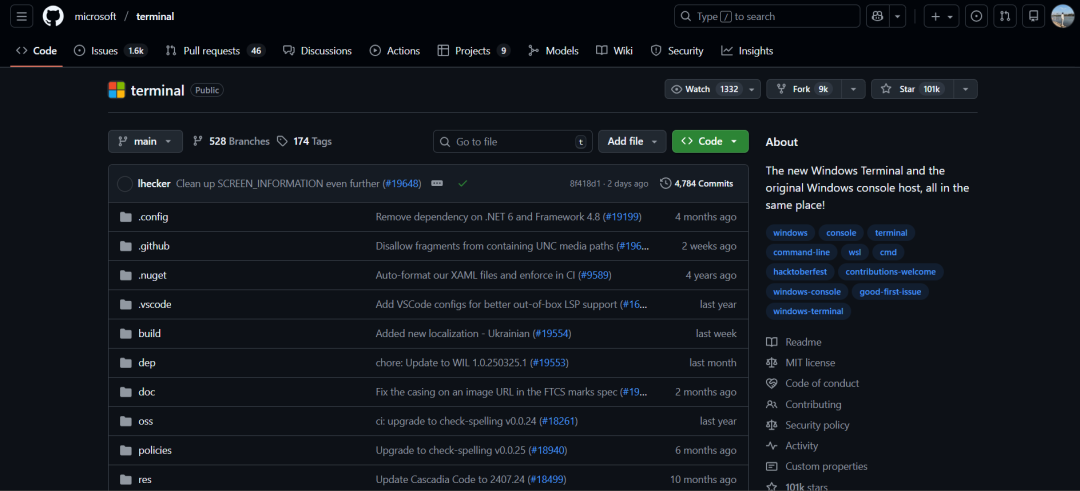Viewport: 1080px width, 491px height.
Task: Switch to the Wiki tab
Action: (614, 51)
